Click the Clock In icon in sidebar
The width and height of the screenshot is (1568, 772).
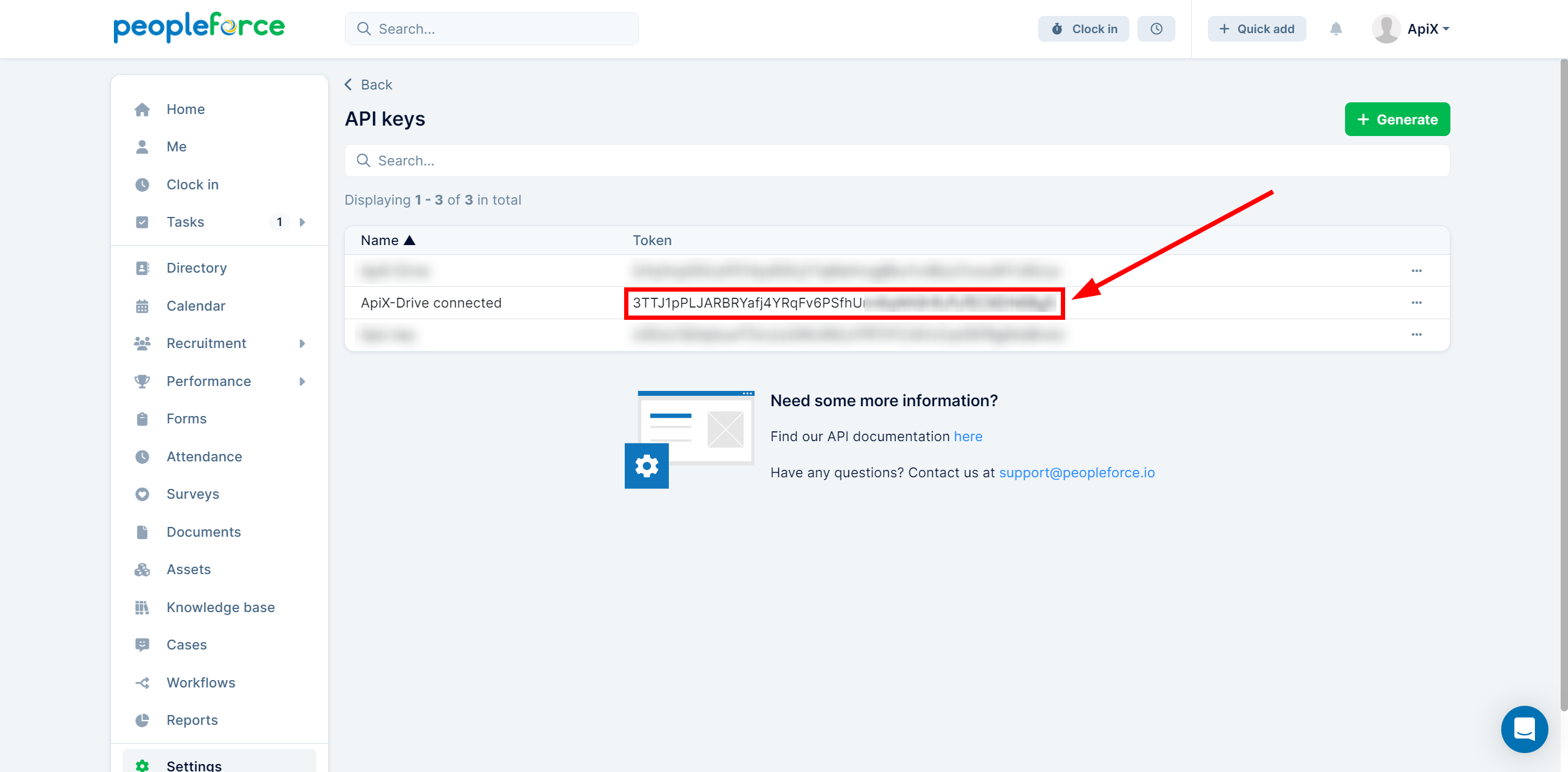point(142,184)
